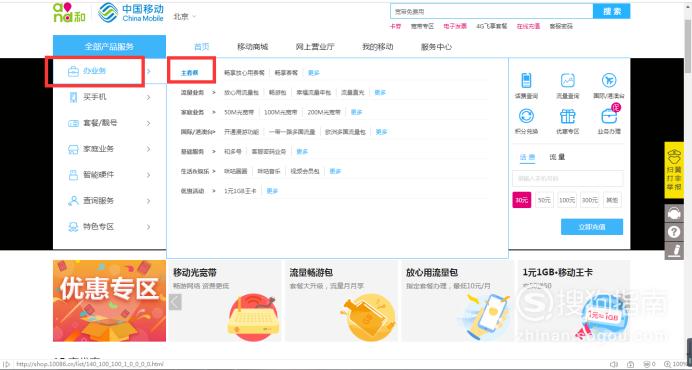Open the 放心用流量包 promo card

458,301
